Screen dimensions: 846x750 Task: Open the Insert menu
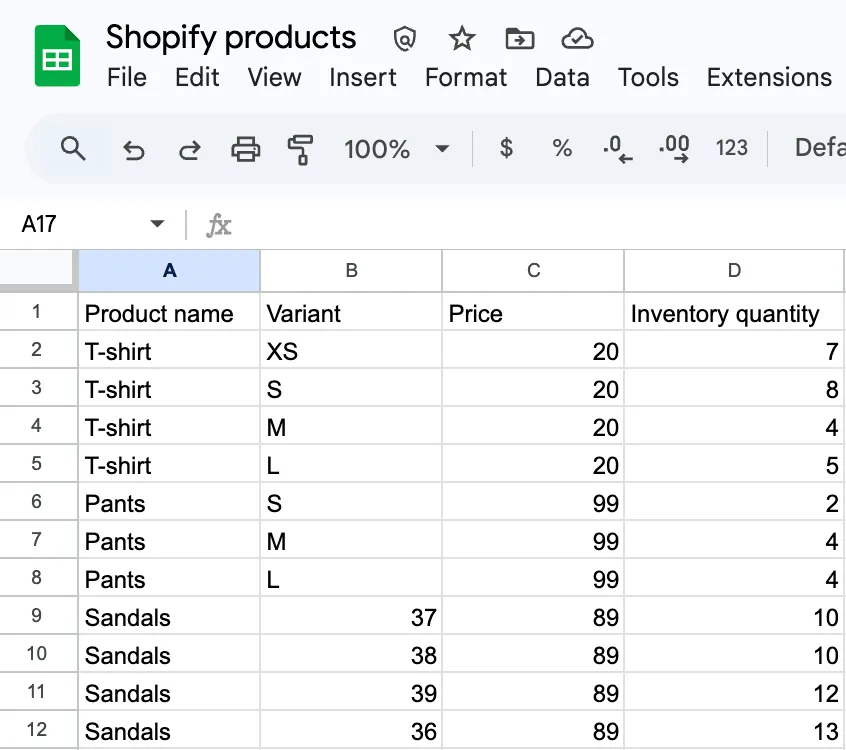(x=363, y=77)
